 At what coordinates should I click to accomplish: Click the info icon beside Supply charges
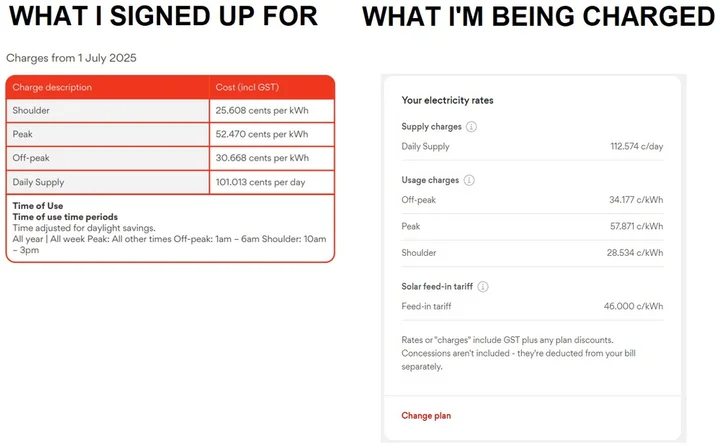pyautogui.click(x=471, y=127)
